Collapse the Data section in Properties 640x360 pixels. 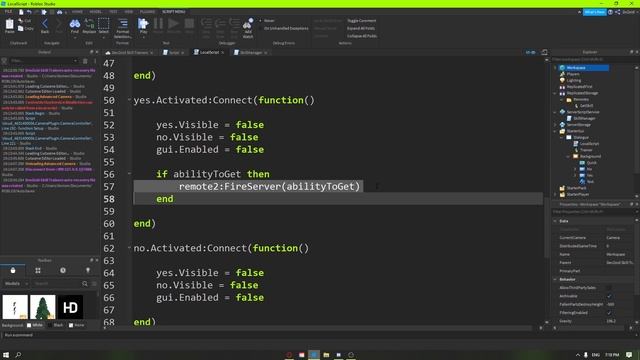555,221
